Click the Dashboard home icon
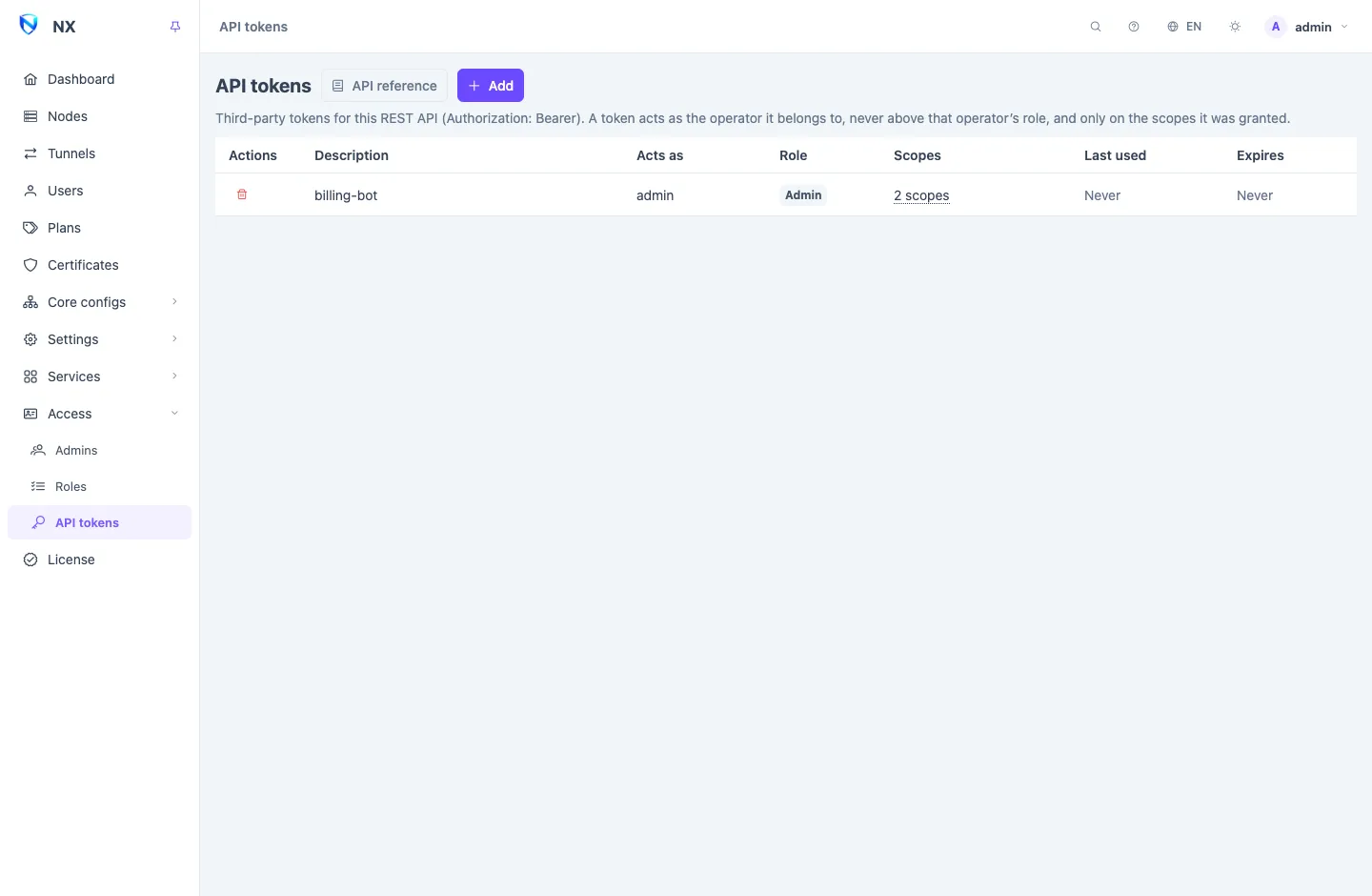Viewport: 1372px width, 896px height. tap(30, 79)
